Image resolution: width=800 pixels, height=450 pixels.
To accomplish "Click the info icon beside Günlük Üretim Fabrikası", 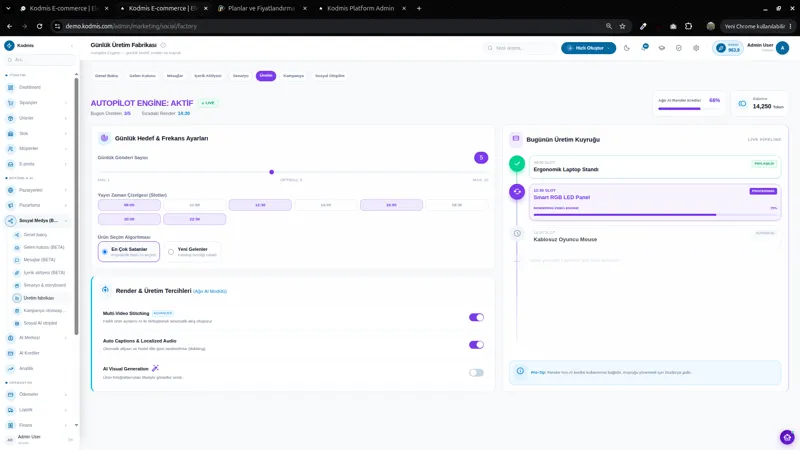I will (163, 45).
